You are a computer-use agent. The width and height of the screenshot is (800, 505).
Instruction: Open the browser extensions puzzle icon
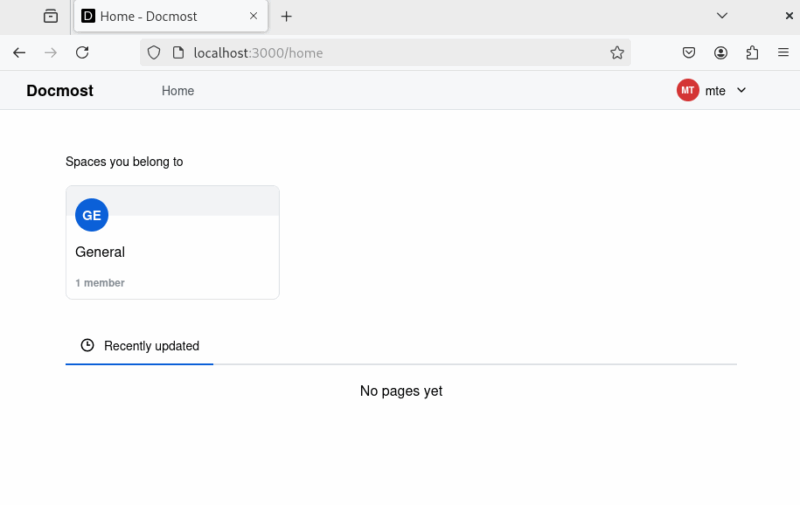(752, 53)
